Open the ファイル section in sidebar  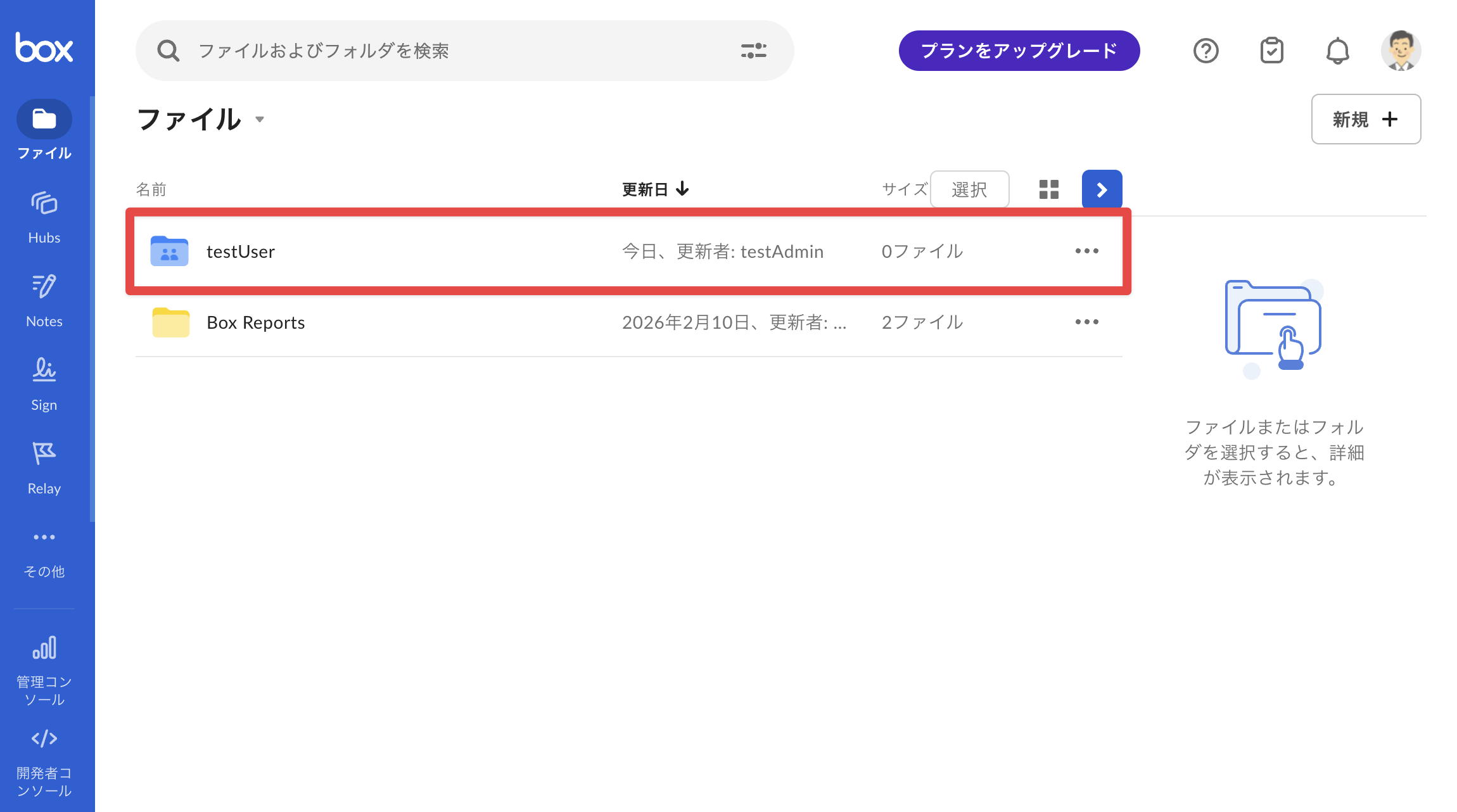point(44,130)
